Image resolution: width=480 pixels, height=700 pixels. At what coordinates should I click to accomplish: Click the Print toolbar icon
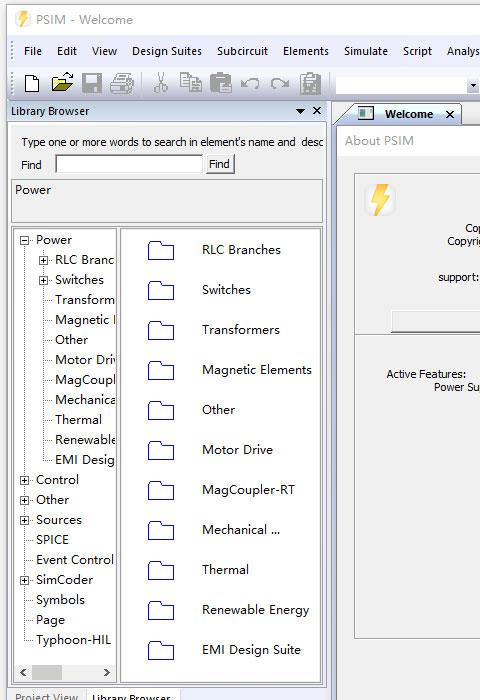[122, 83]
